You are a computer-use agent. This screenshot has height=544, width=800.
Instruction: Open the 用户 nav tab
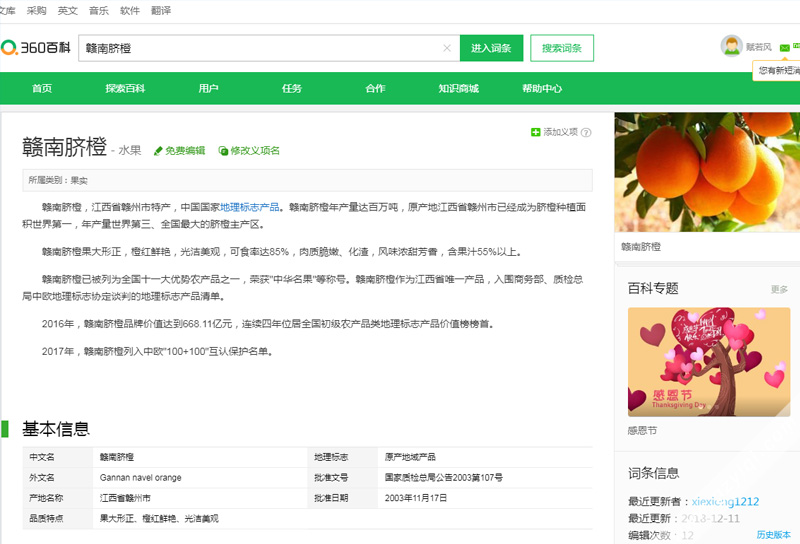(208, 88)
